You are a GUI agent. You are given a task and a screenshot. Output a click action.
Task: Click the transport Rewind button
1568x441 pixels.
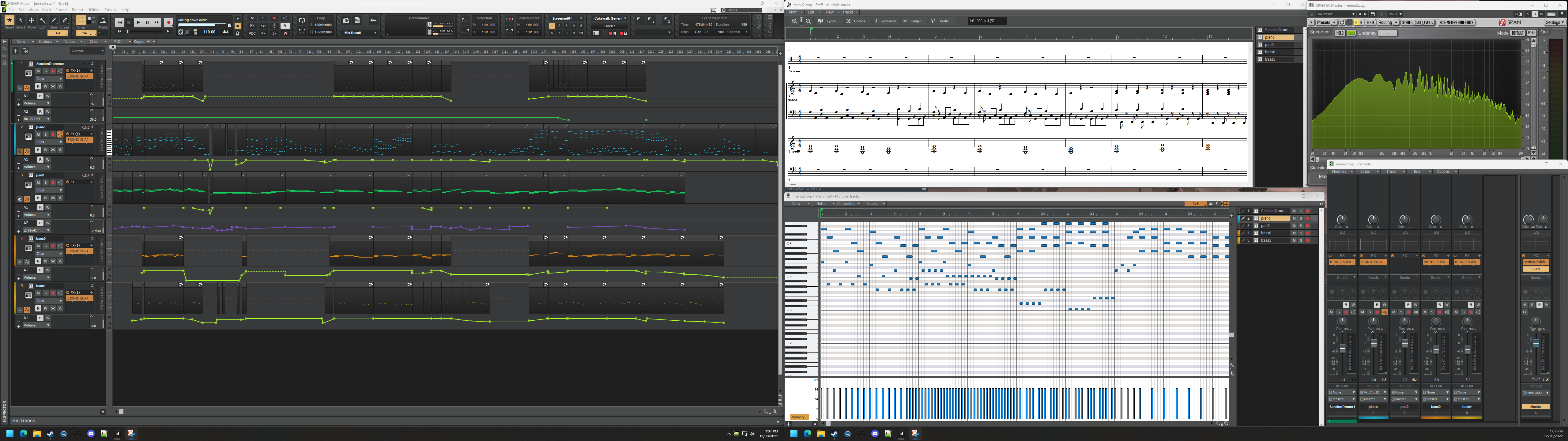(120, 23)
